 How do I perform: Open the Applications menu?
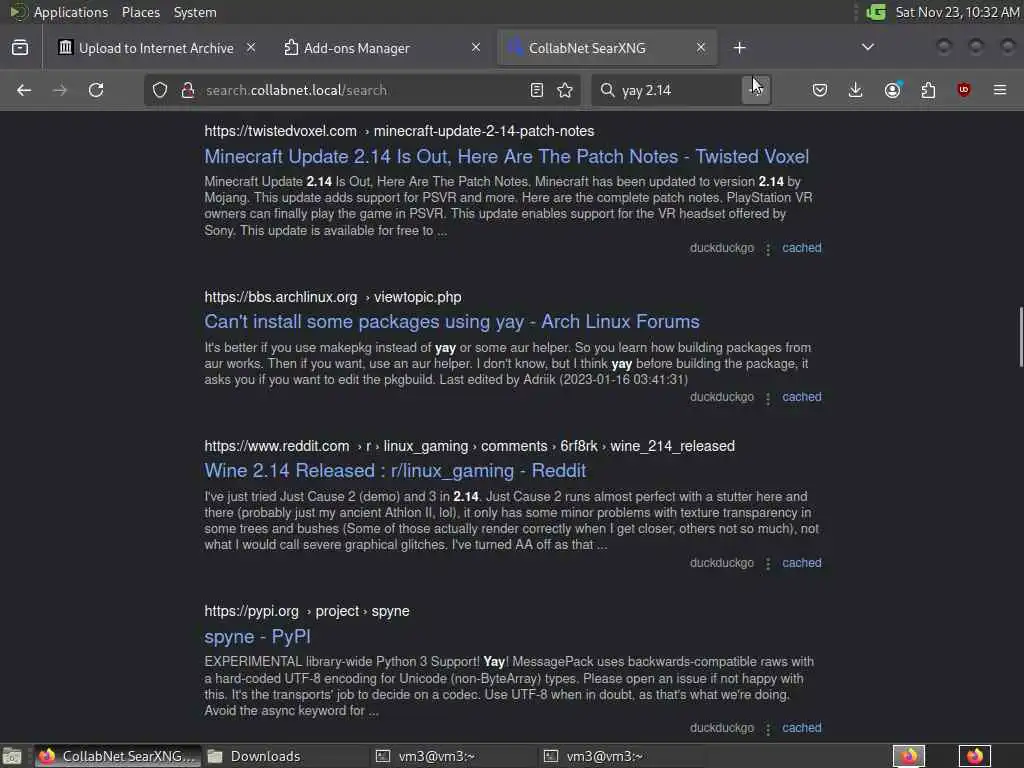(71, 12)
